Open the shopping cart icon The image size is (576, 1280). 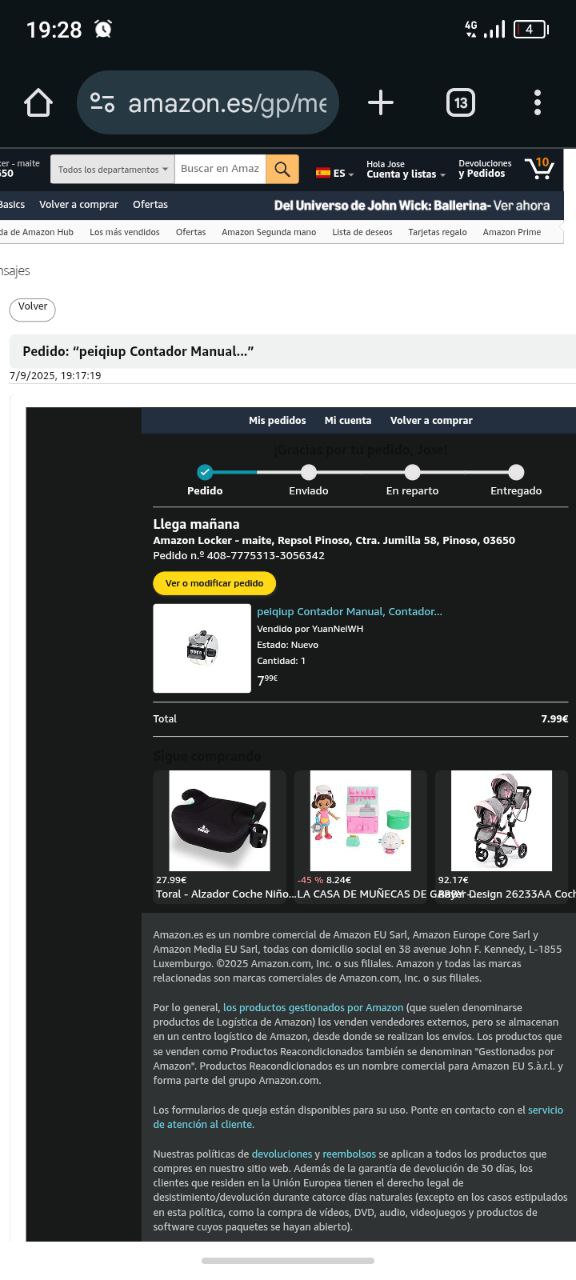[540, 167]
